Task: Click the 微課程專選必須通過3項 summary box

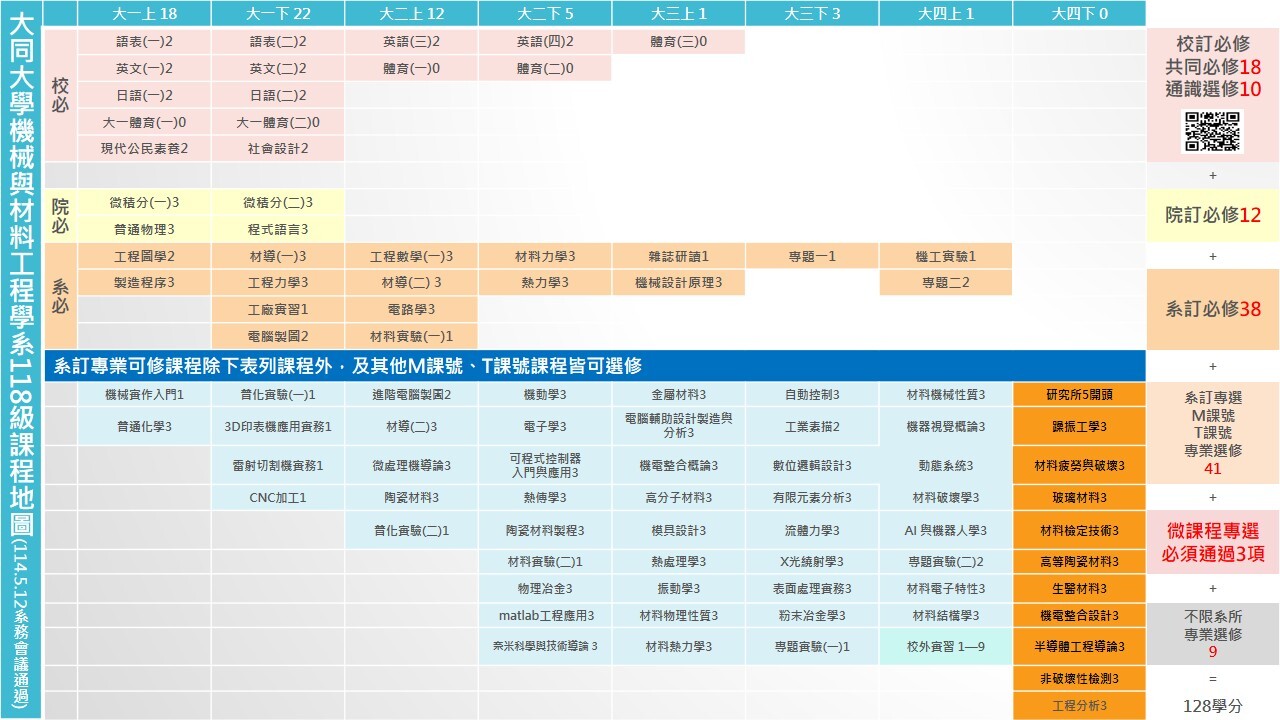Action: pos(1213,543)
